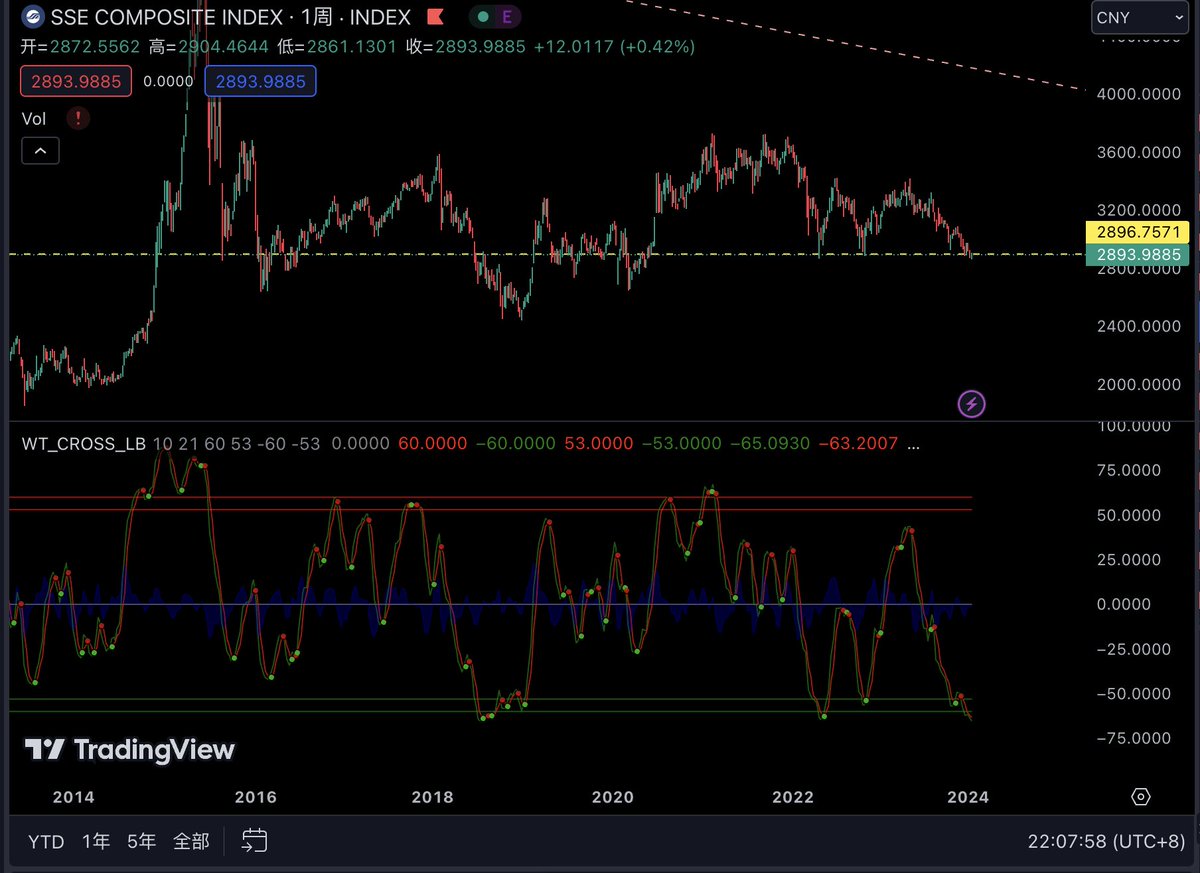Open chart settings hexagon icon

pos(1141,797)
